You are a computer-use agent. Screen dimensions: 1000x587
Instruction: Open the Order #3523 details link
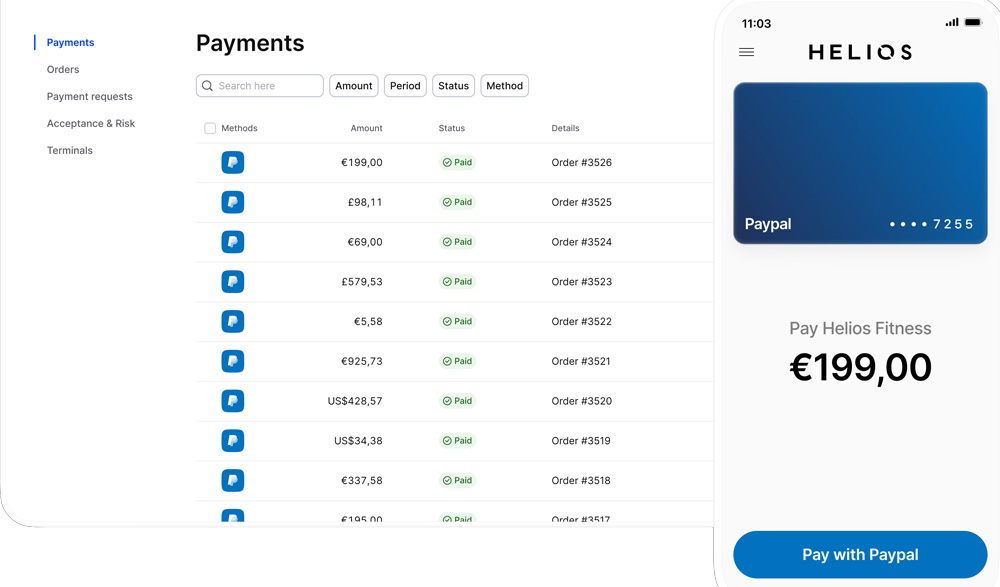[581, 282]
